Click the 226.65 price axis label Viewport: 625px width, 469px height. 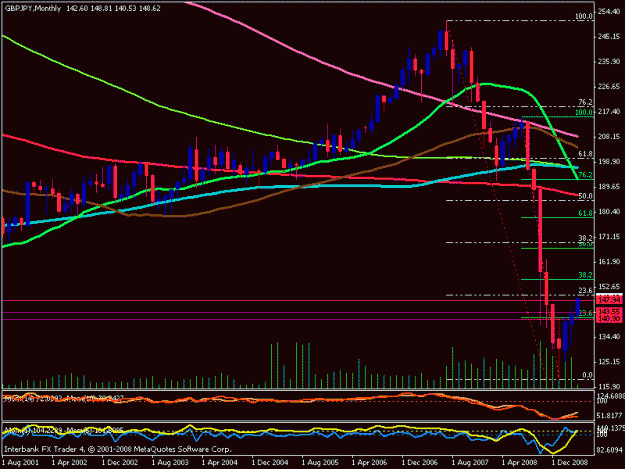click(x=609, y=86)
